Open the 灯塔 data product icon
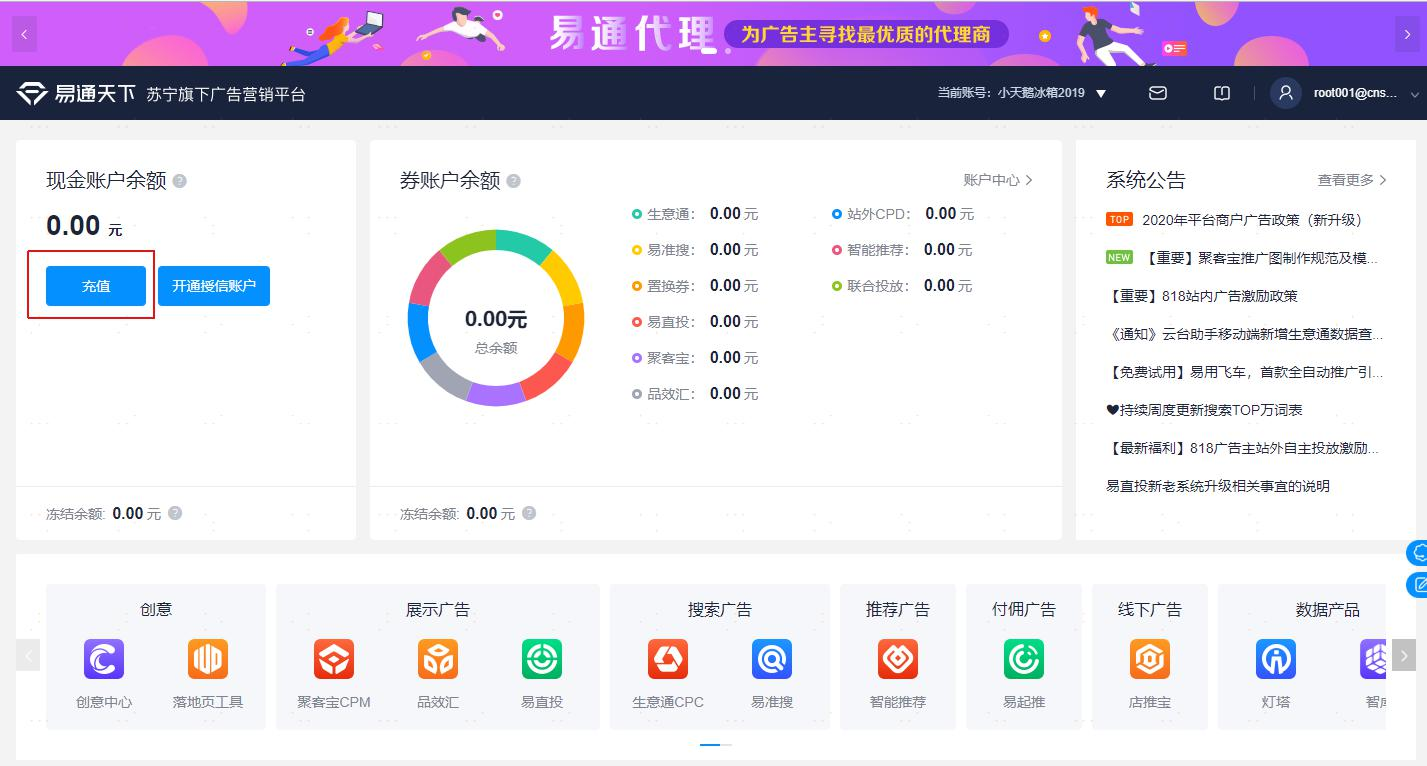Screen dimensions: 1427x766 pyautogui.click(x=1276, y=660)
